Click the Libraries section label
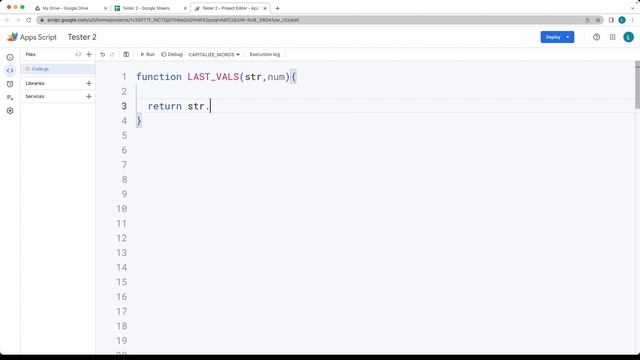Viewport: 640px width, 360px height. tap(35, 83)
